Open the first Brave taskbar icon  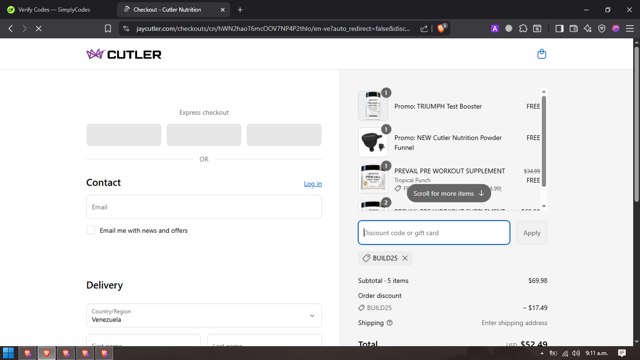[x=28, y=353]
